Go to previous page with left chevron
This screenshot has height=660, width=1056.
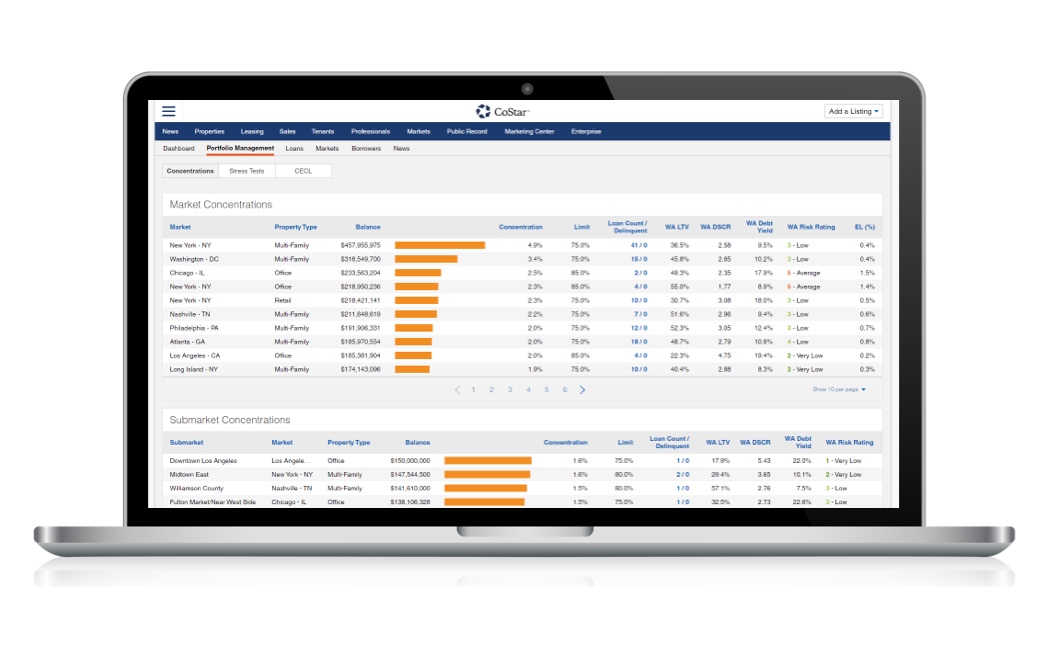(457, 390)
